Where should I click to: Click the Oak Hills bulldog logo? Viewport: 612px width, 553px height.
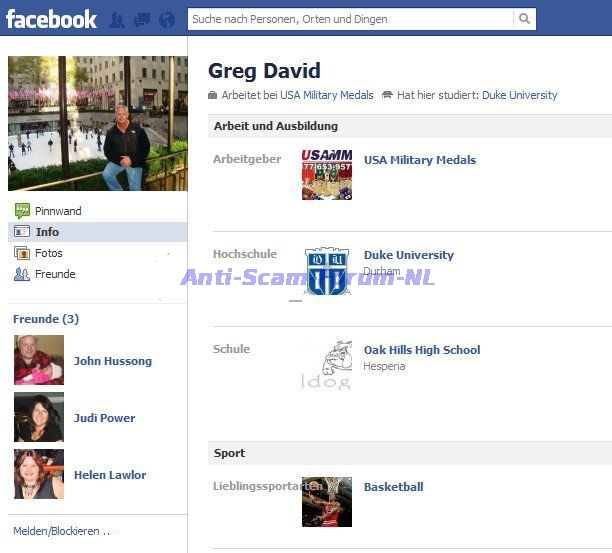327,365
